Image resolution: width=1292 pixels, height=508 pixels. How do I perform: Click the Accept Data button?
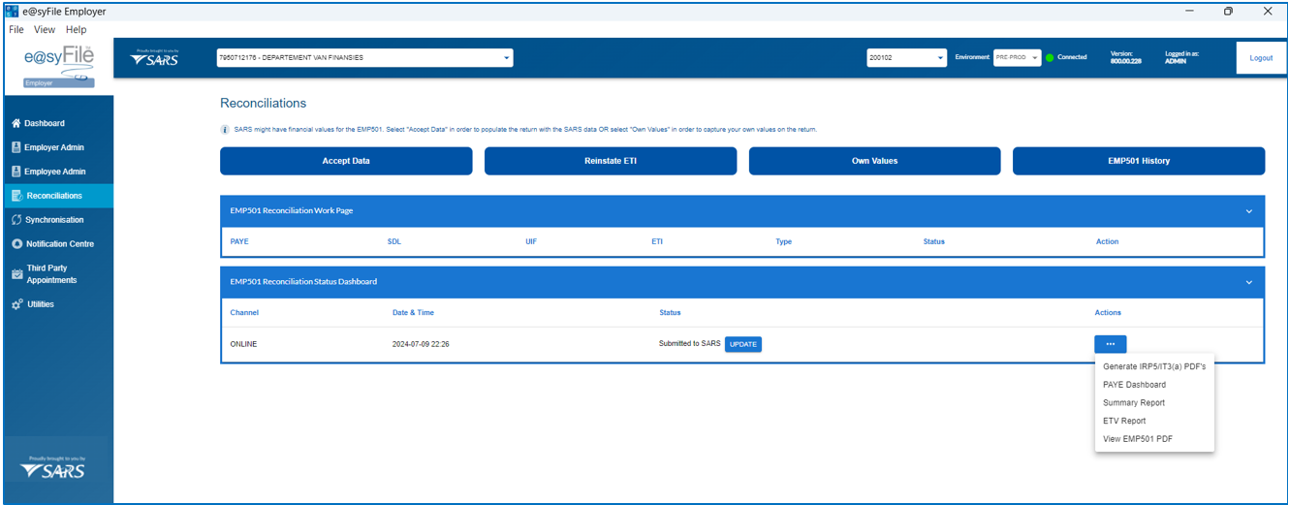pyautogui.click(x=346, y=161)
